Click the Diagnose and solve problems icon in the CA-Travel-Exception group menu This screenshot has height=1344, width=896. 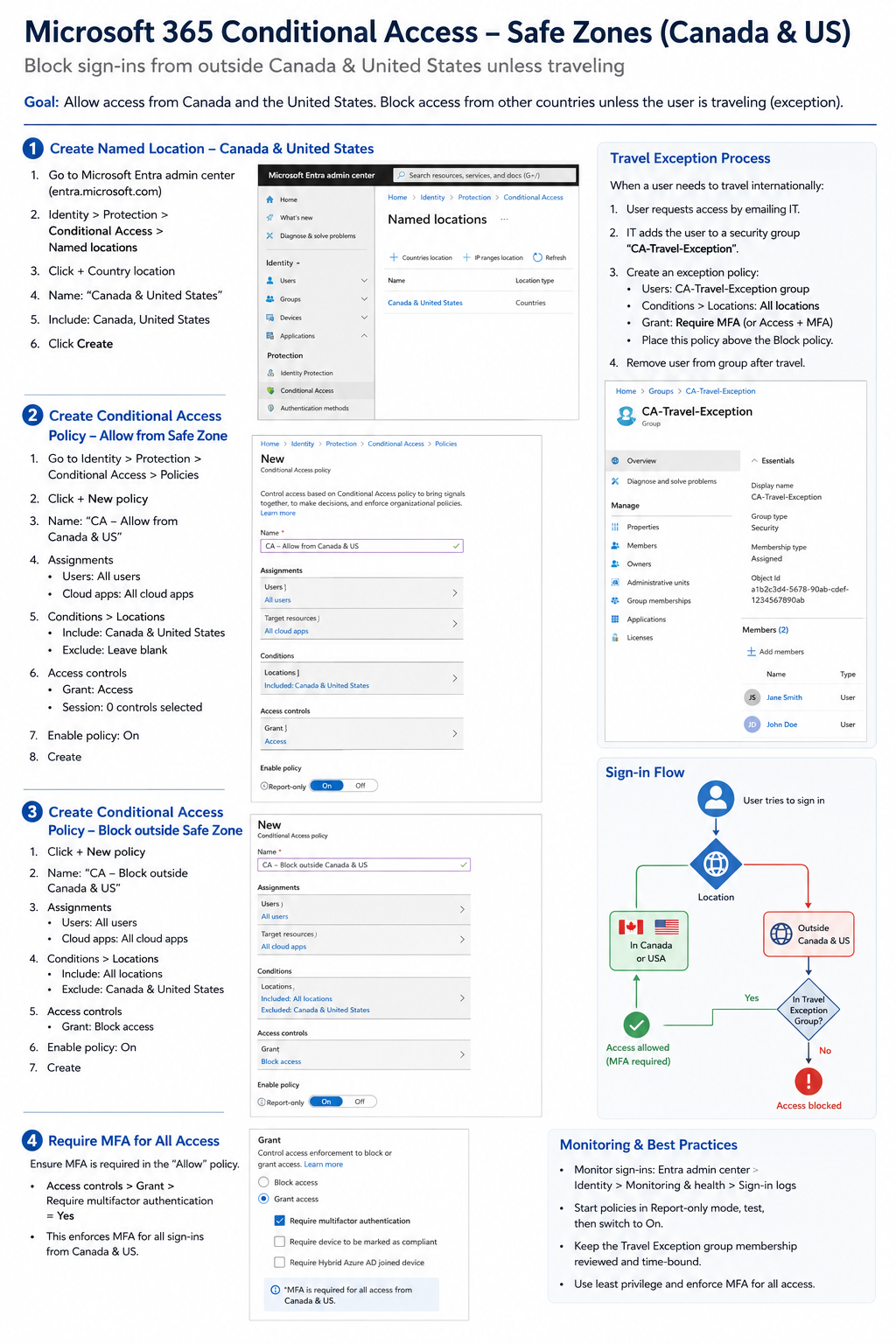tap(615, 481)
